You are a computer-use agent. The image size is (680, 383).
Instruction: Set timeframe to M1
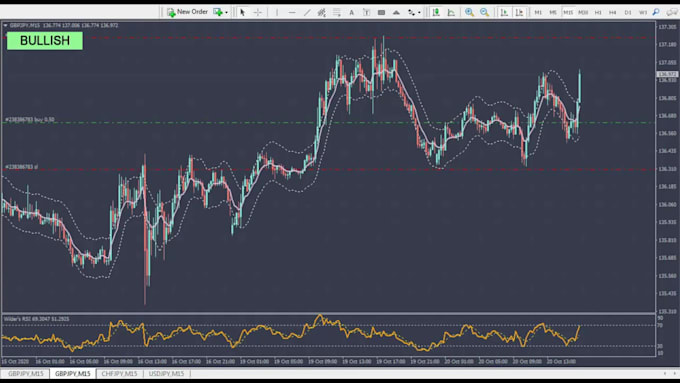(538, 13)
